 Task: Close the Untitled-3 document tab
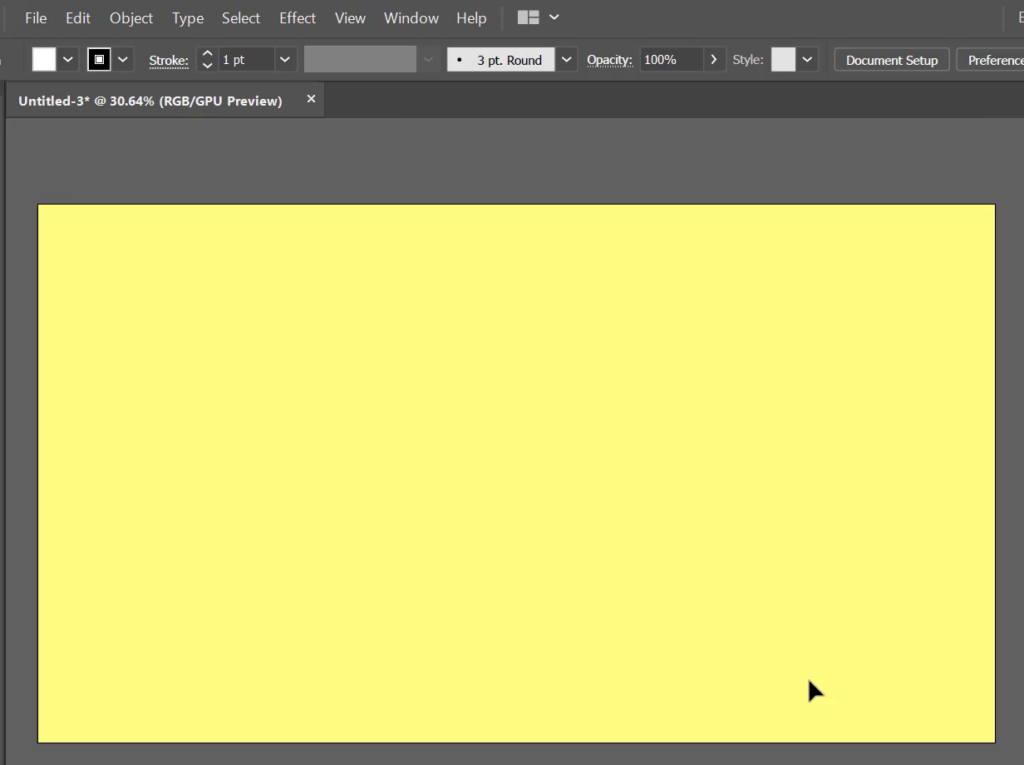pos(310,99)
